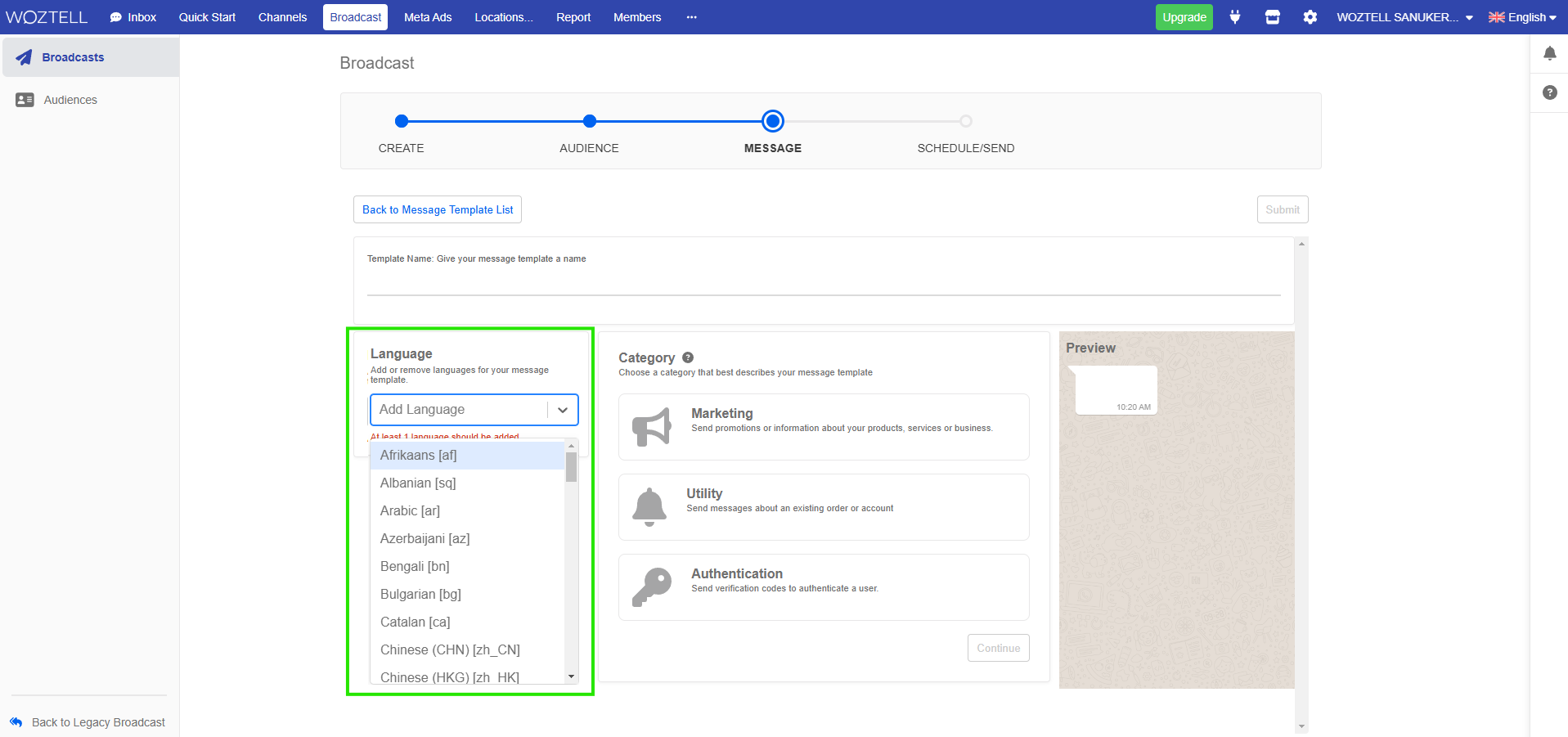Click the marketplace store icon
The height and width of the screenshot is (737, 1568).
1272,17
